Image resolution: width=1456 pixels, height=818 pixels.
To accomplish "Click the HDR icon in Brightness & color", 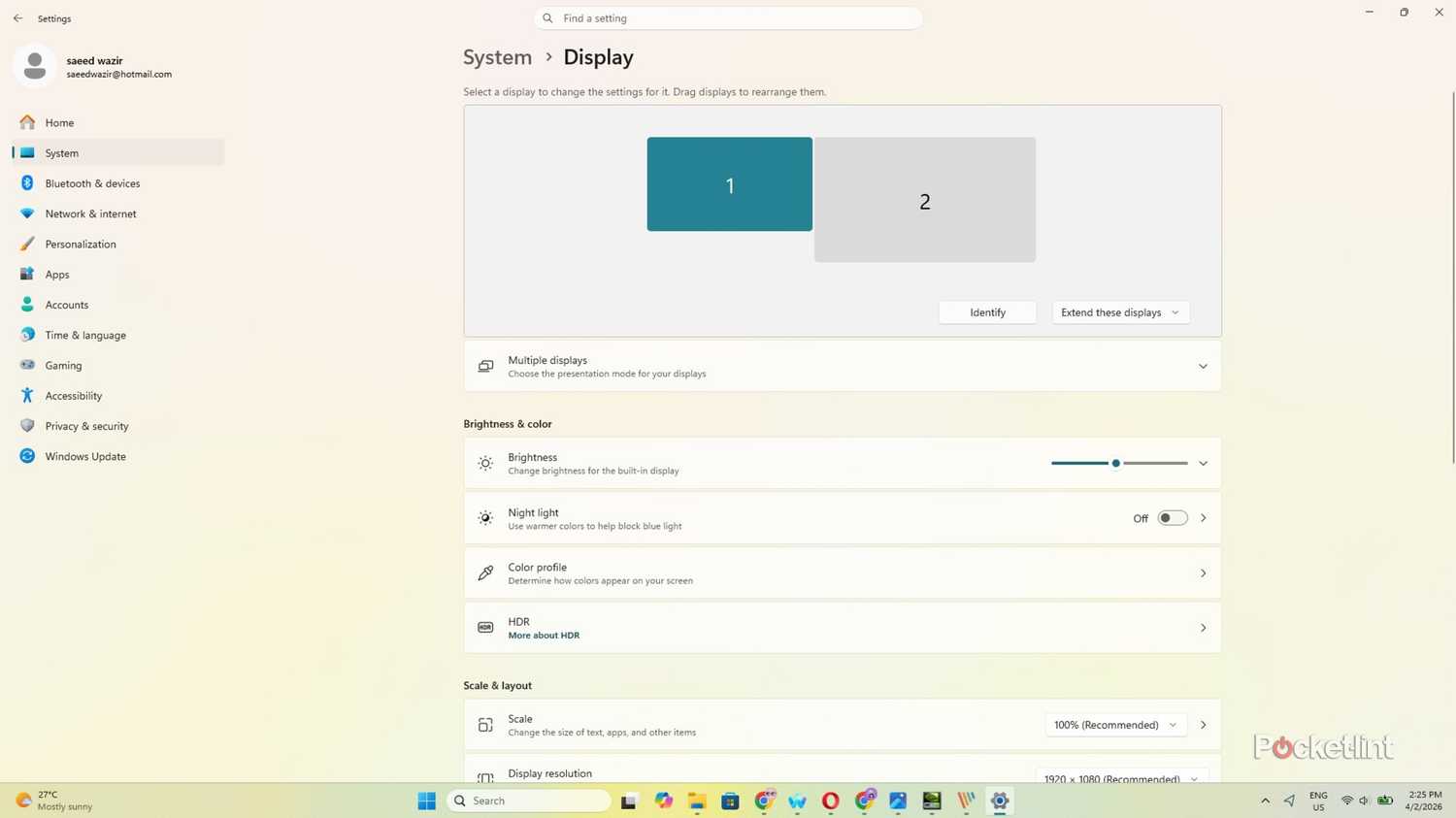I will pos(485,627).
